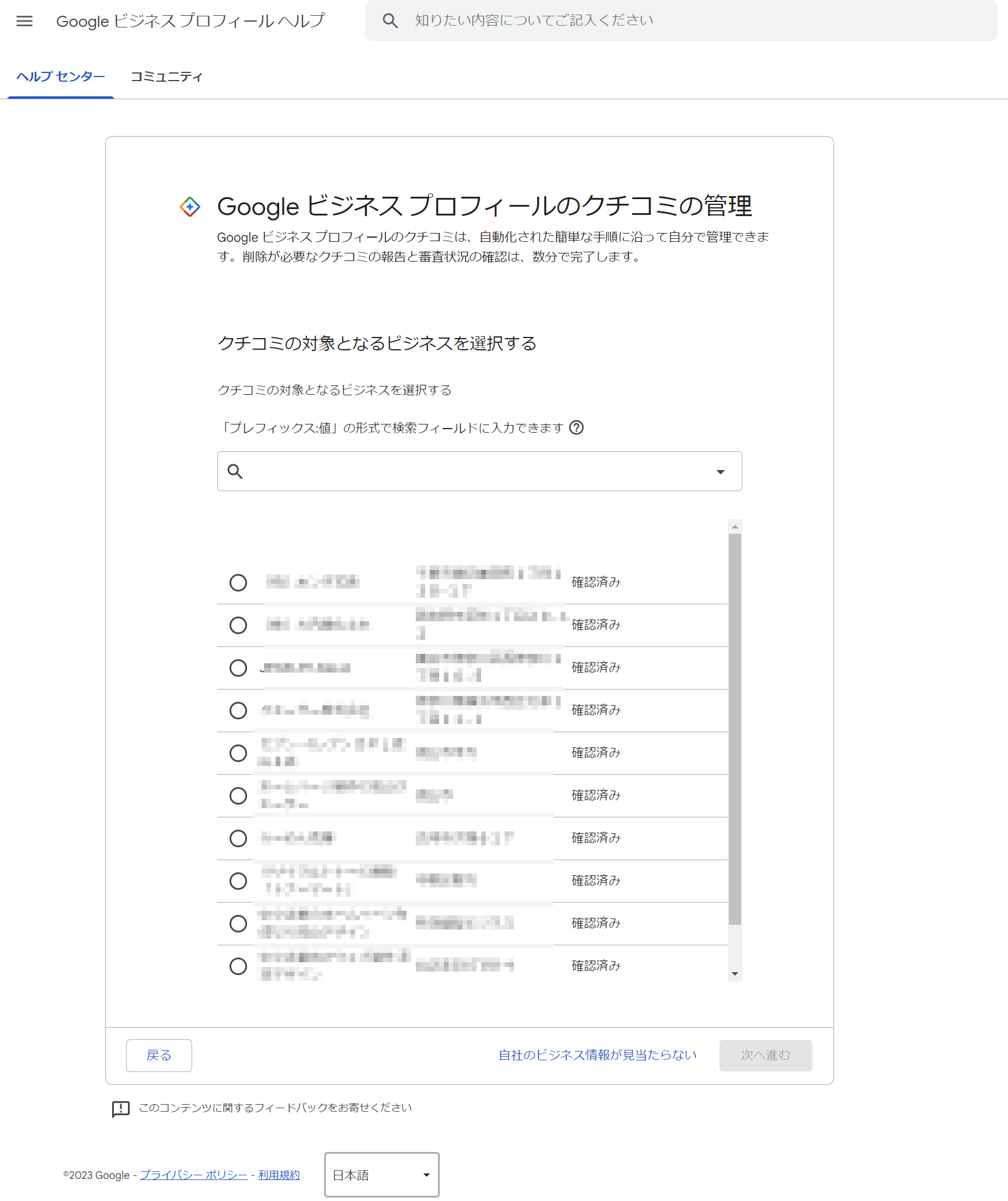Image resolution: width=1008 pixels, height=1201 pixels.
Task: Click the magnifier icon in business search field
Action: (235, 471)
